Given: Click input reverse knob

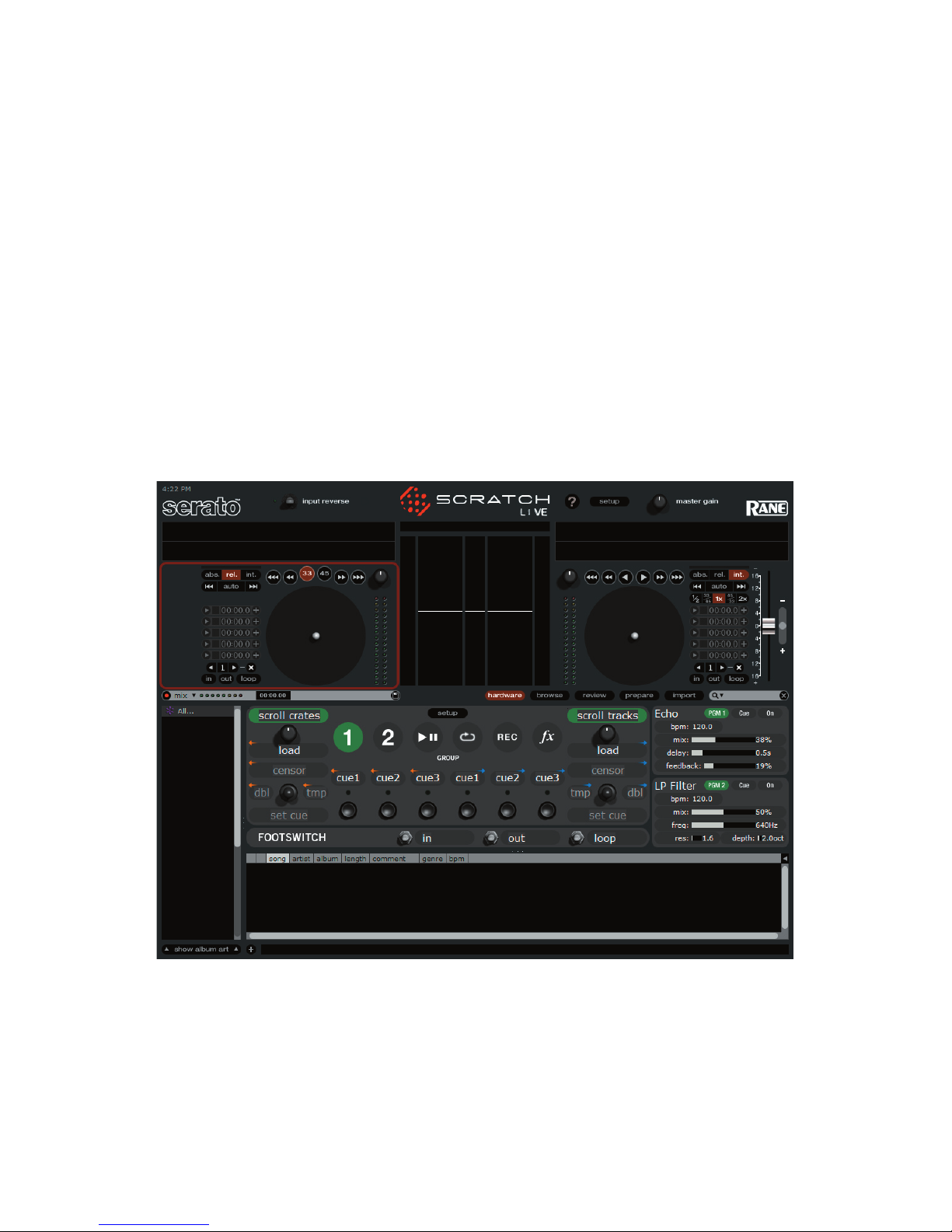Looking at the screenshot, I should pos(288,502).
